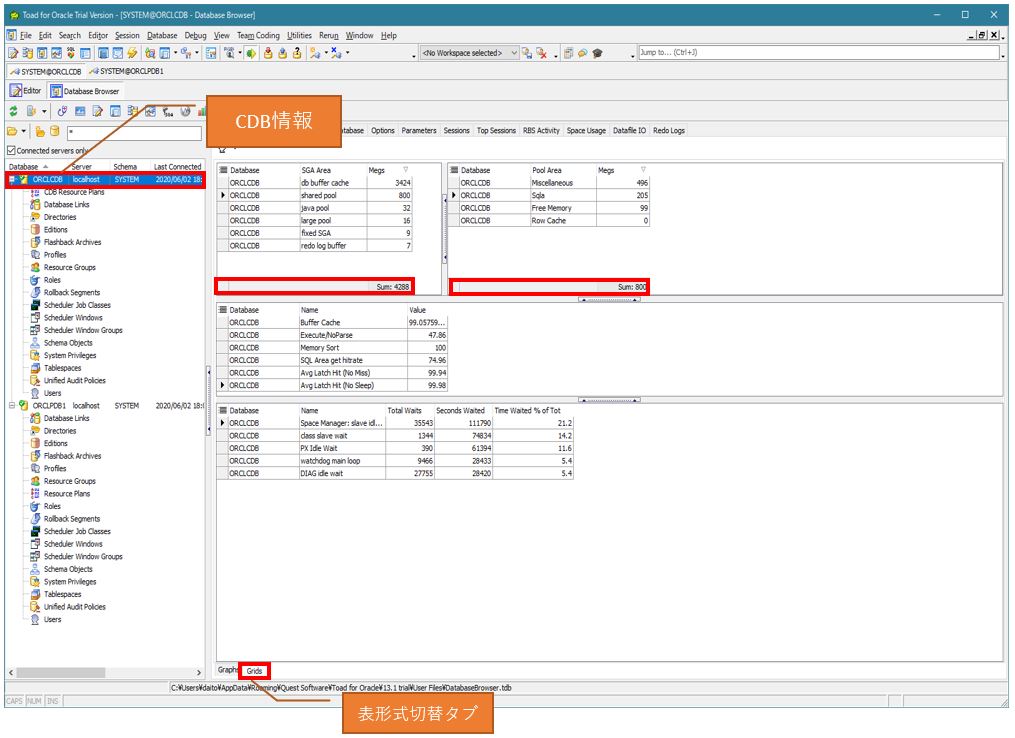Open dropdown arrow next to the folder icon

tap(24, 131)
